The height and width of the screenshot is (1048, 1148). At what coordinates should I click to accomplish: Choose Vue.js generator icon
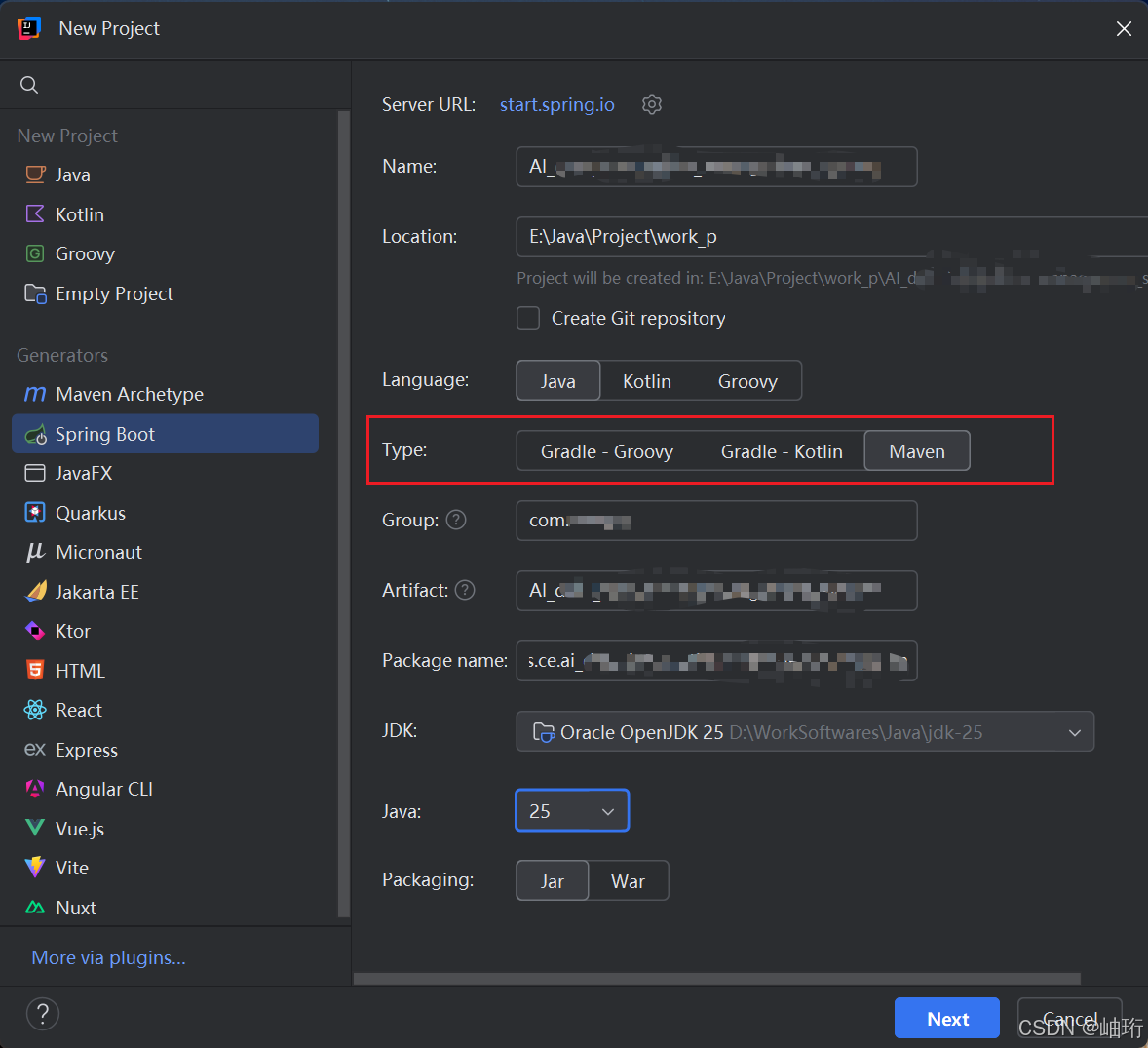(35, 829)
